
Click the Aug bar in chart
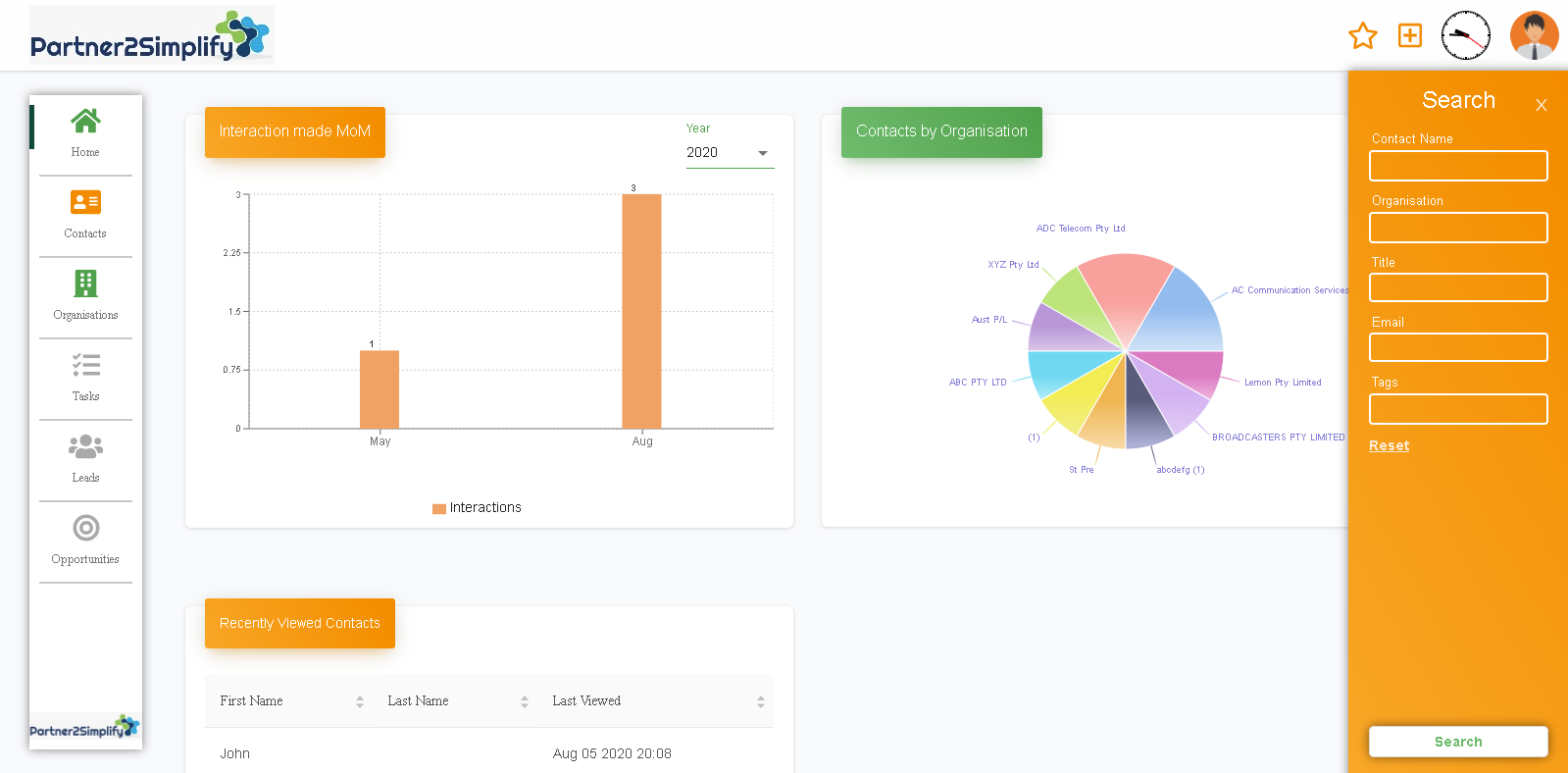(x=641, y=311)
